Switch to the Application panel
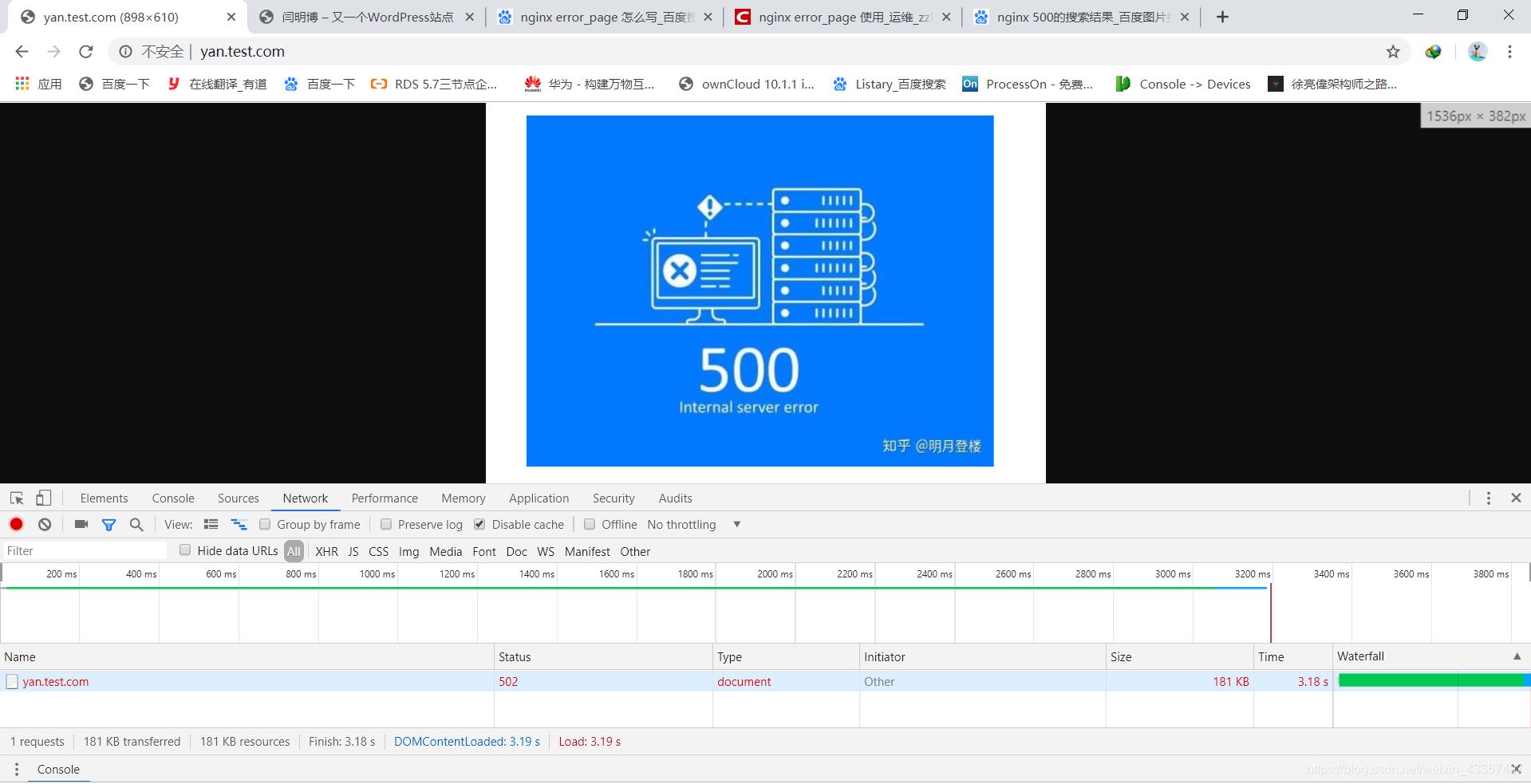 [x=539, y=498]
